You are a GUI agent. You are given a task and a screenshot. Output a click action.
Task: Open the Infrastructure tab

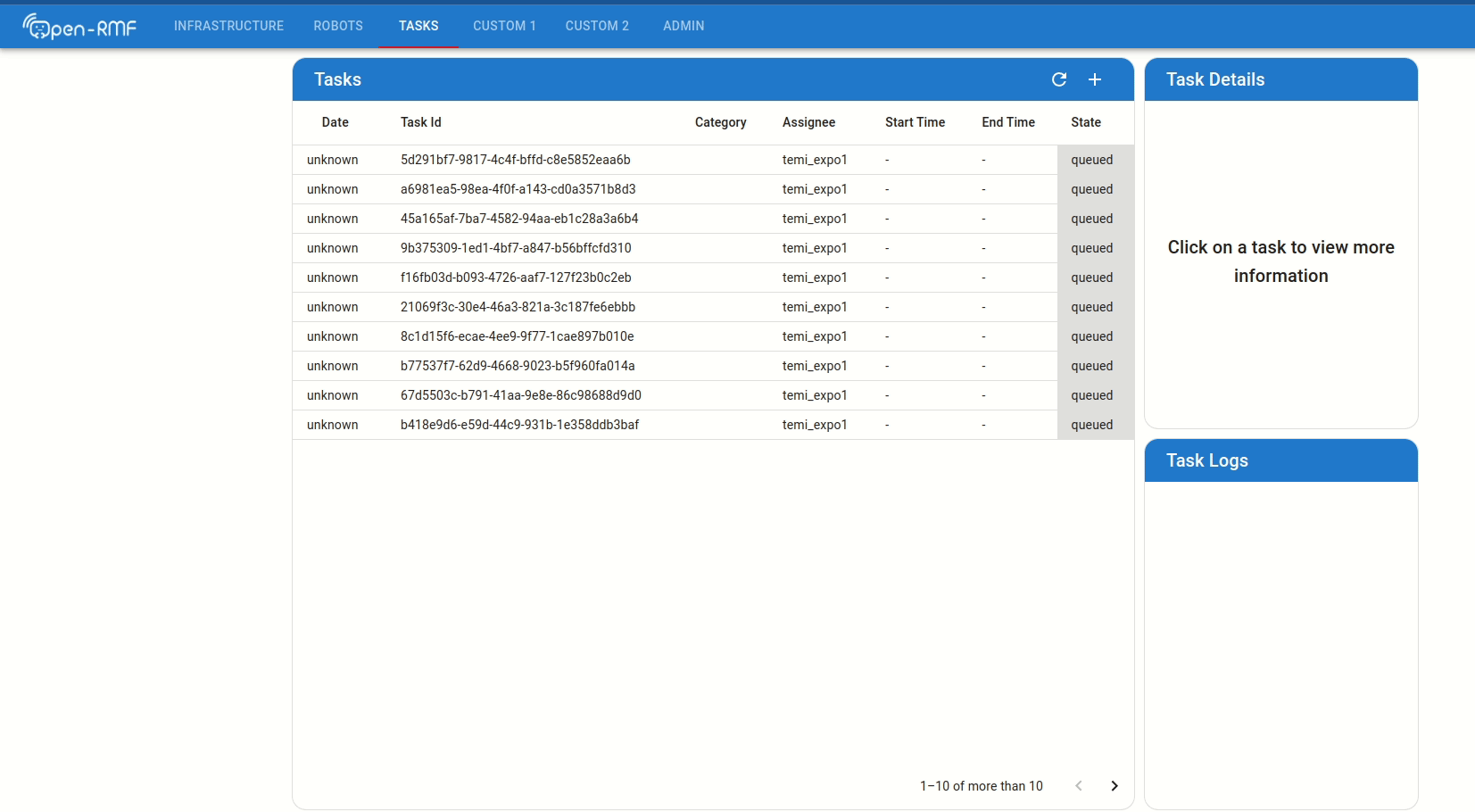(228, 26)
